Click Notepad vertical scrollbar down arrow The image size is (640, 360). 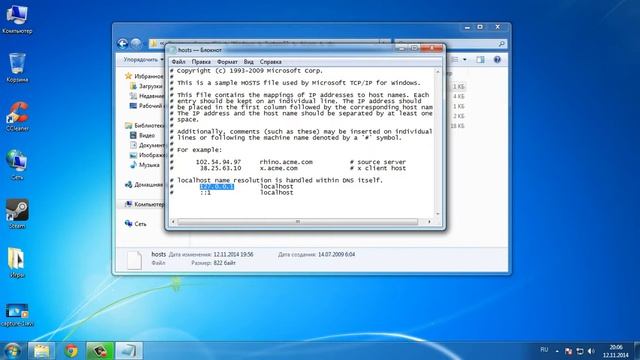point(438,214)
